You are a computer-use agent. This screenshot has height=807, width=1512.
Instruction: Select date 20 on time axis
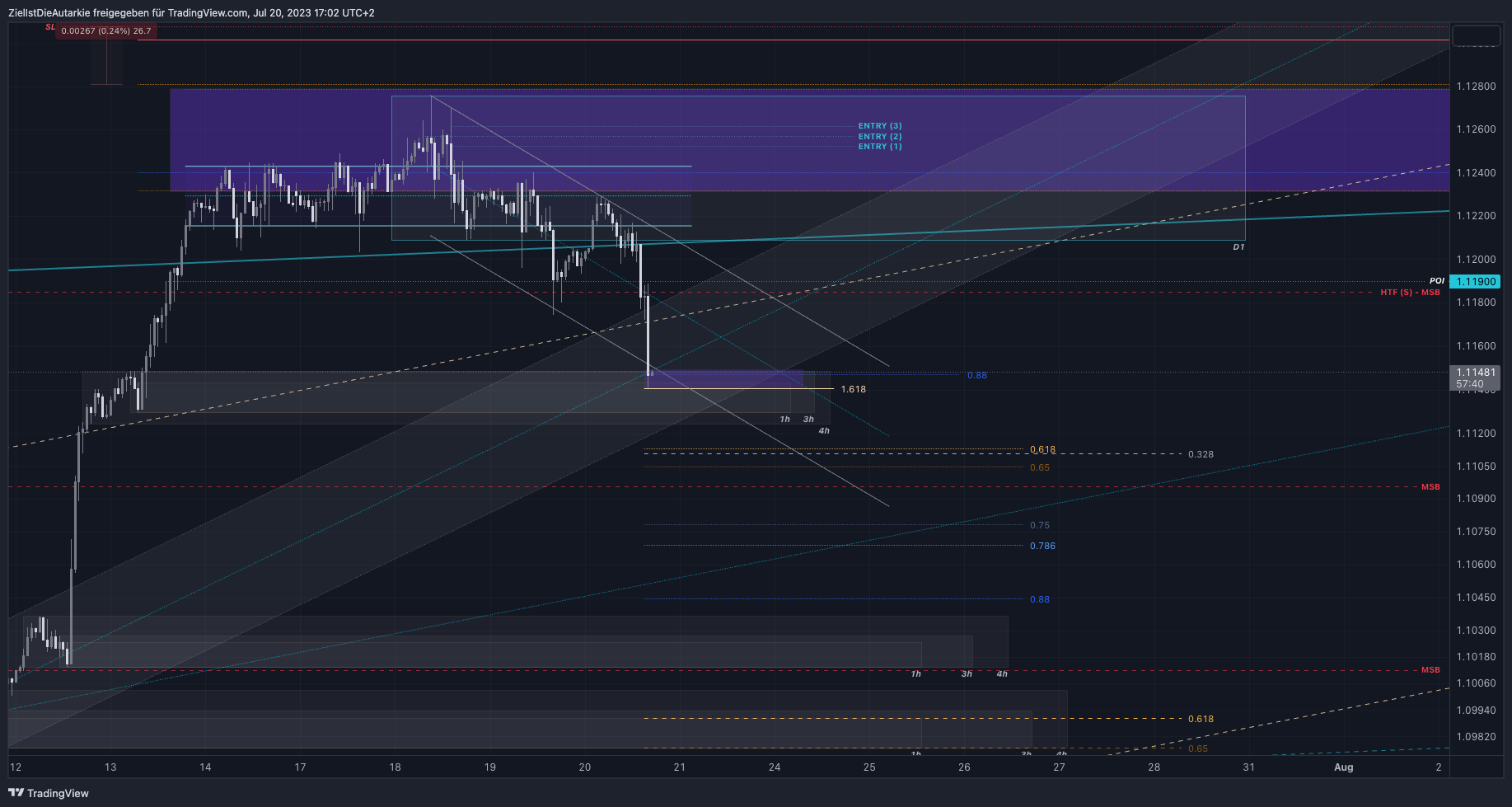pos(584,767)
